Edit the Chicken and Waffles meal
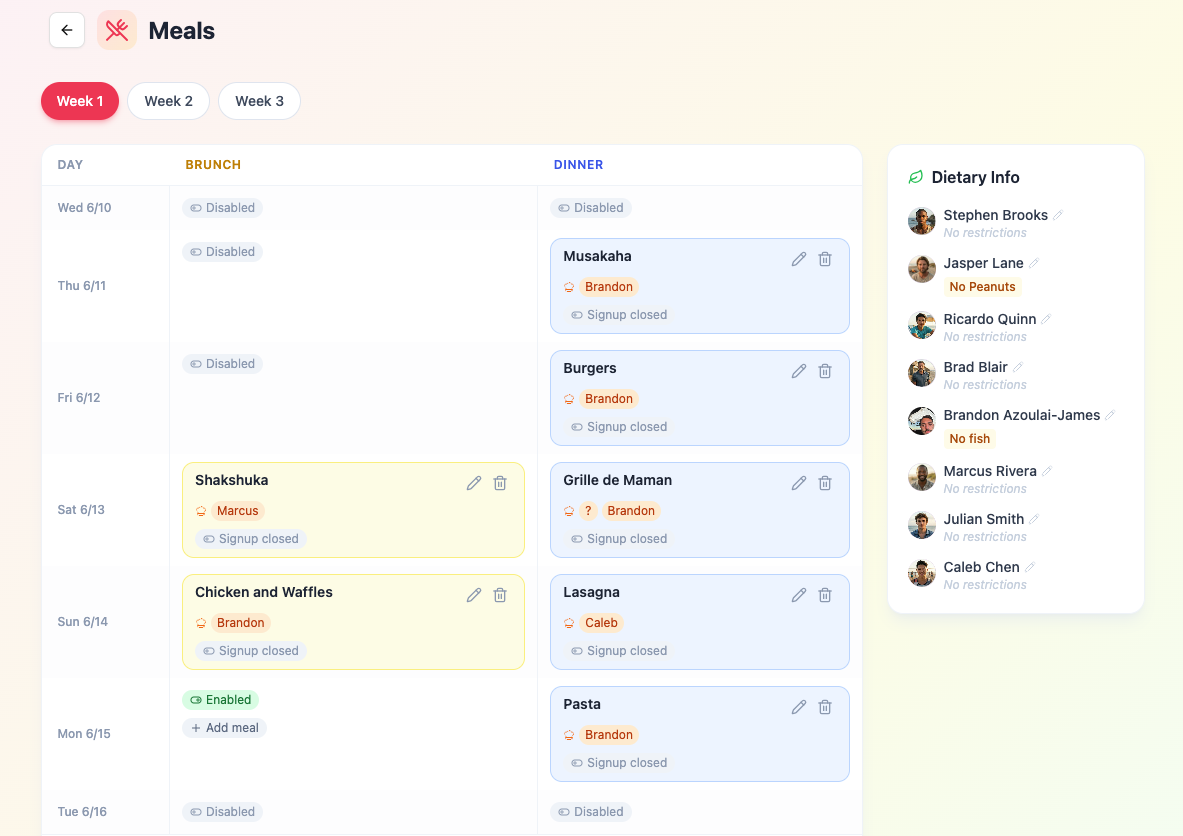Viewport: 1183px width, 836px height. coord(474,595)
